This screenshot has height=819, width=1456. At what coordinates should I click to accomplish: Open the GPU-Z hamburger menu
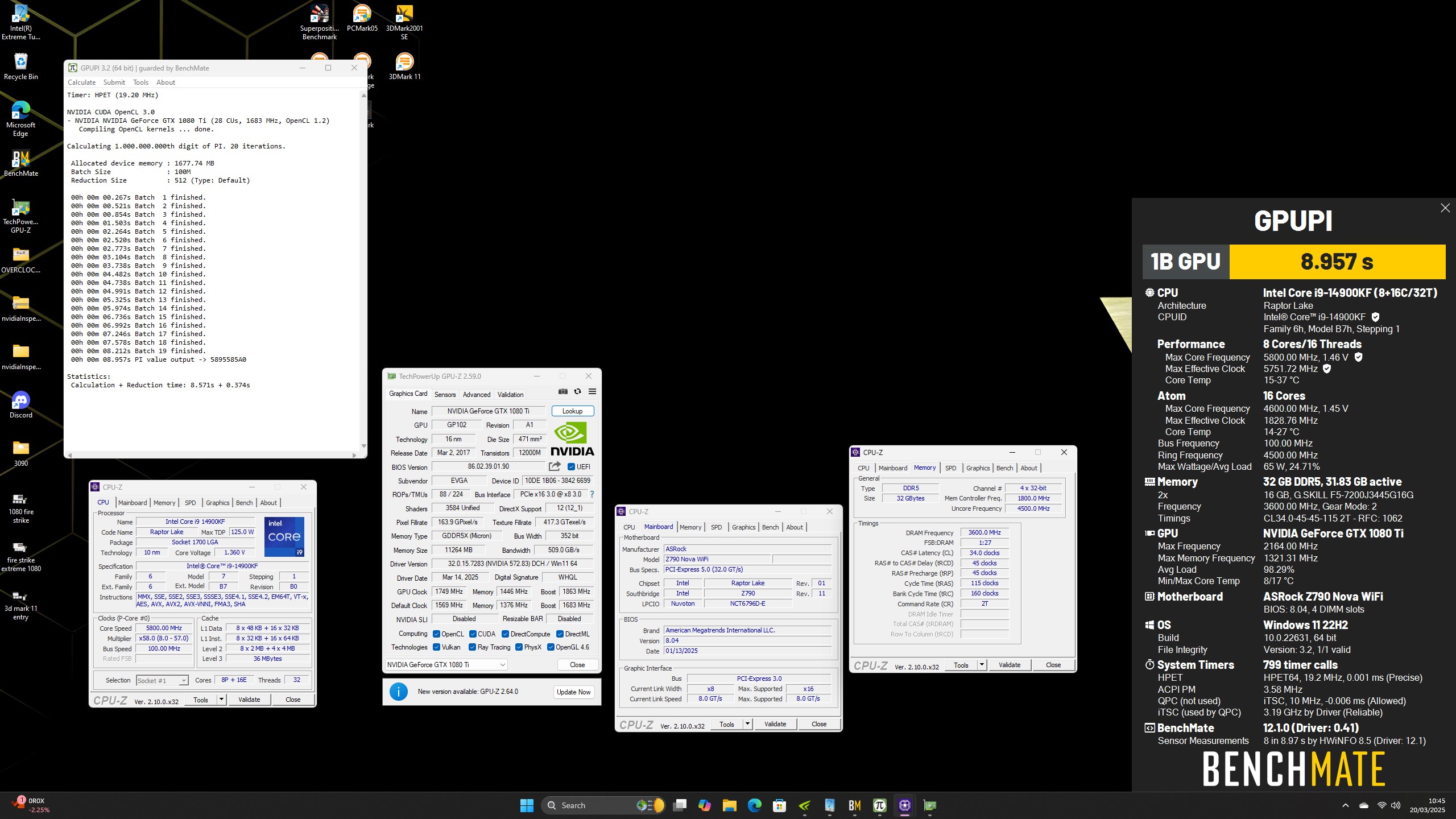592,391
